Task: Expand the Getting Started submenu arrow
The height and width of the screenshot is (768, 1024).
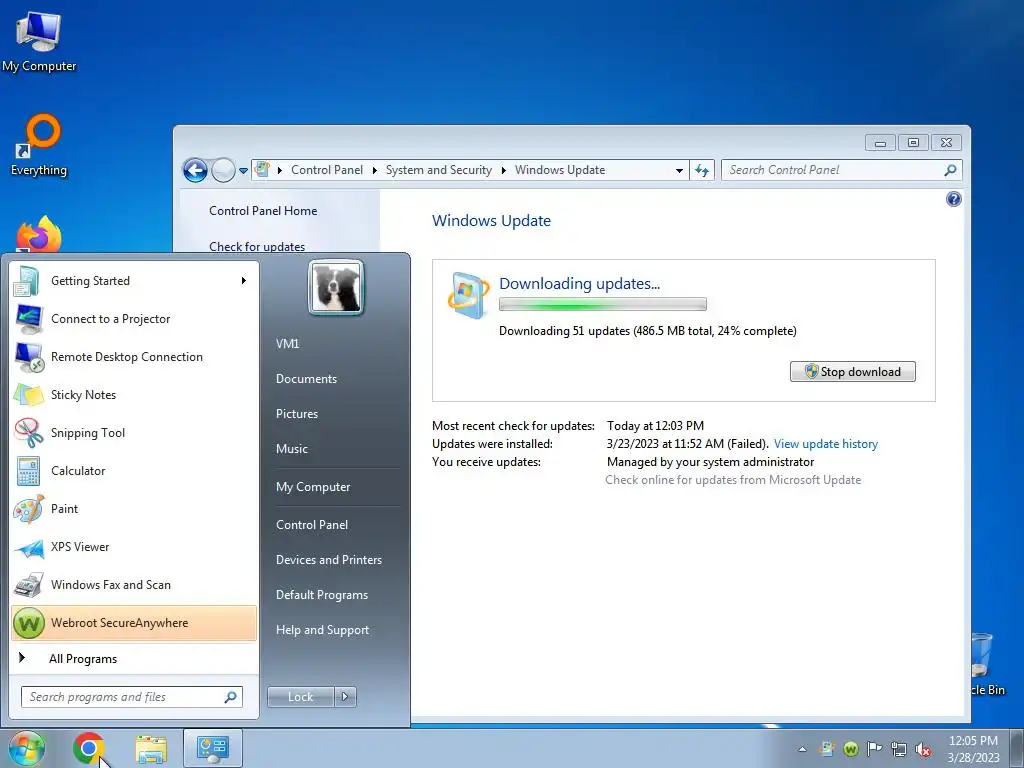Action: pos(244,281)
